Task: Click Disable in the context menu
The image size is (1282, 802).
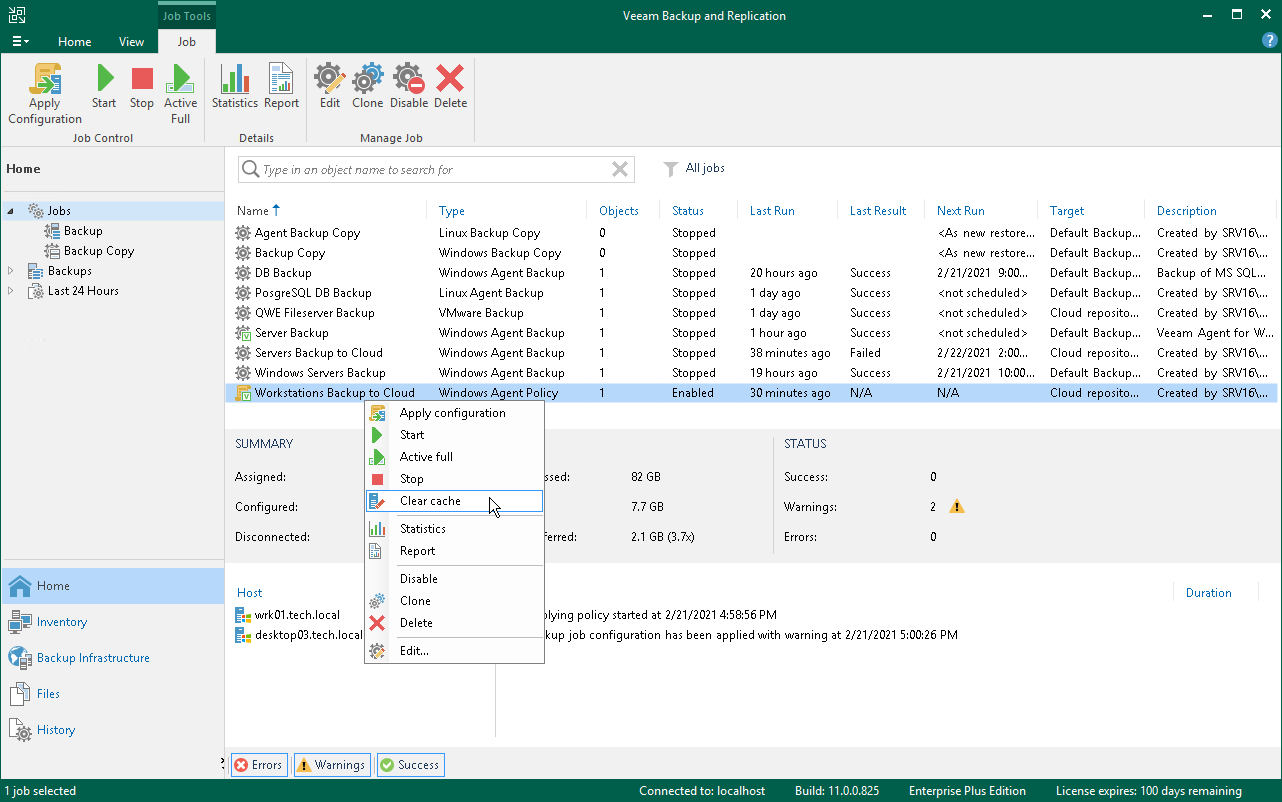Action: 454,579
